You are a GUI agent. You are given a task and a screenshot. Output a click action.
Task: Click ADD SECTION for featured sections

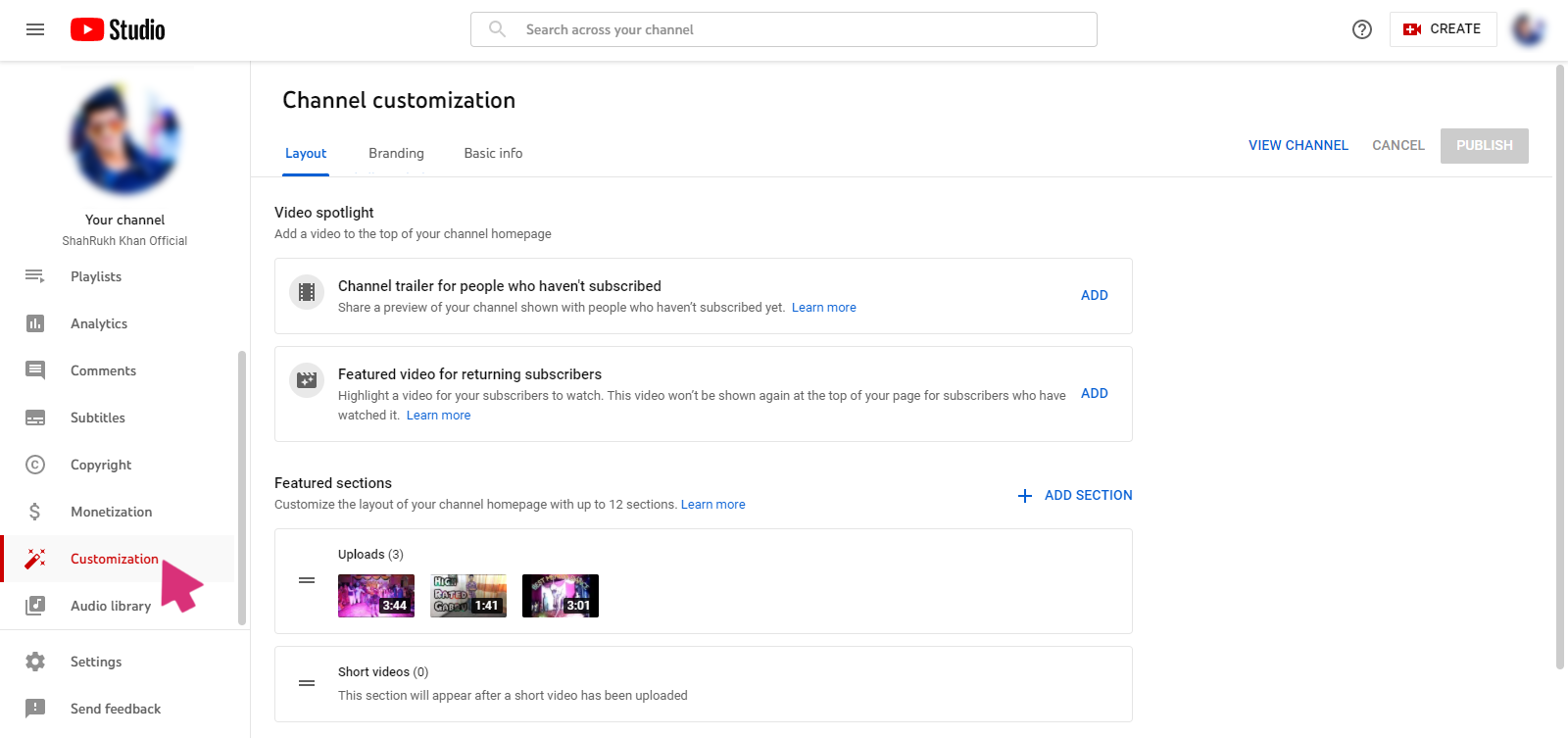[x=1075, y=495]
